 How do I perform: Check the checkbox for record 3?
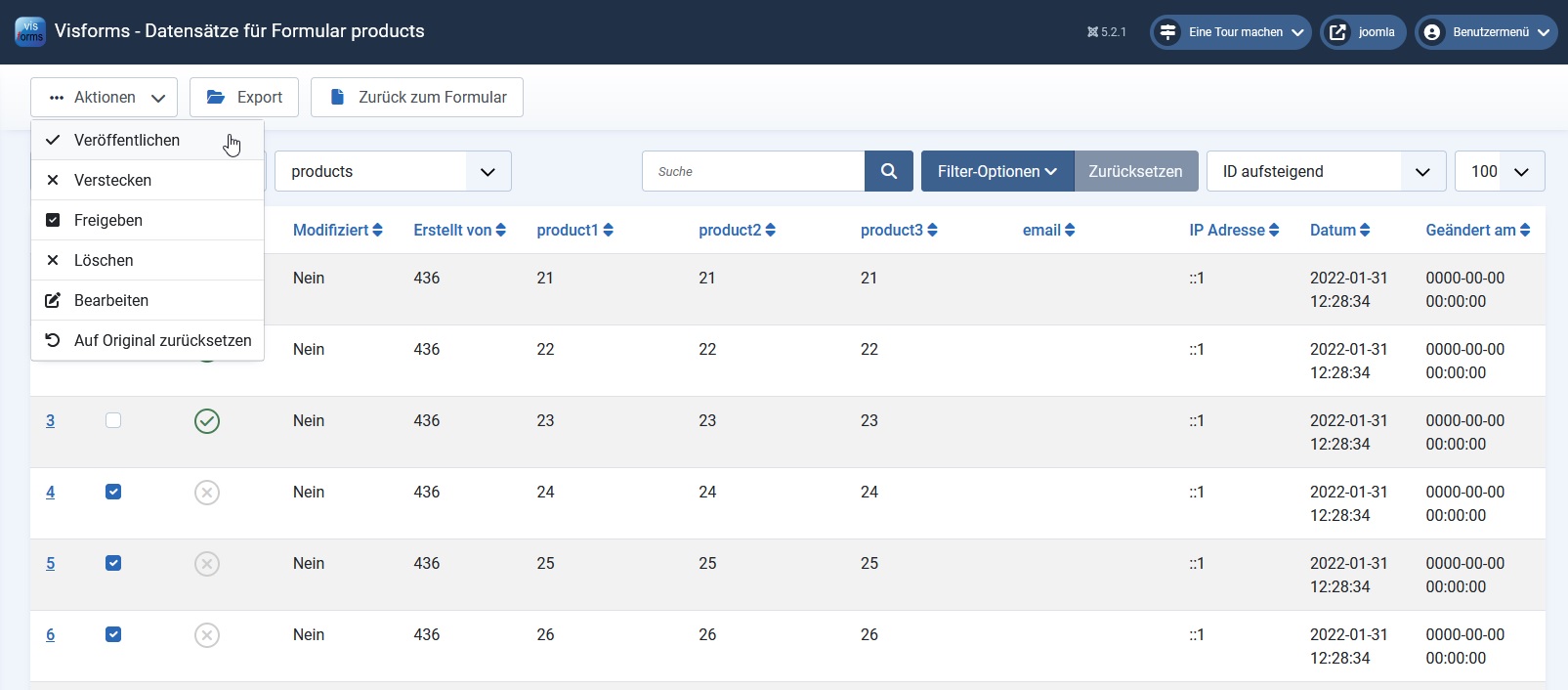coord(113,420)
